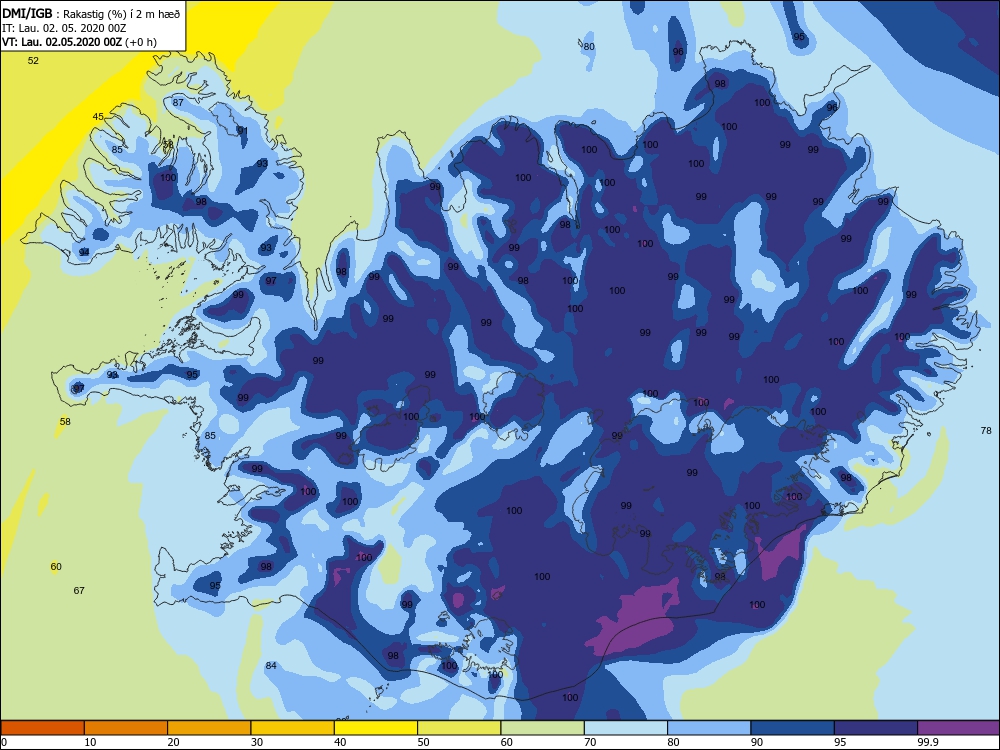This screenshot has height=750, width=1000.
Task: Click the legend tick label '40'
Action: click(341, 742)
